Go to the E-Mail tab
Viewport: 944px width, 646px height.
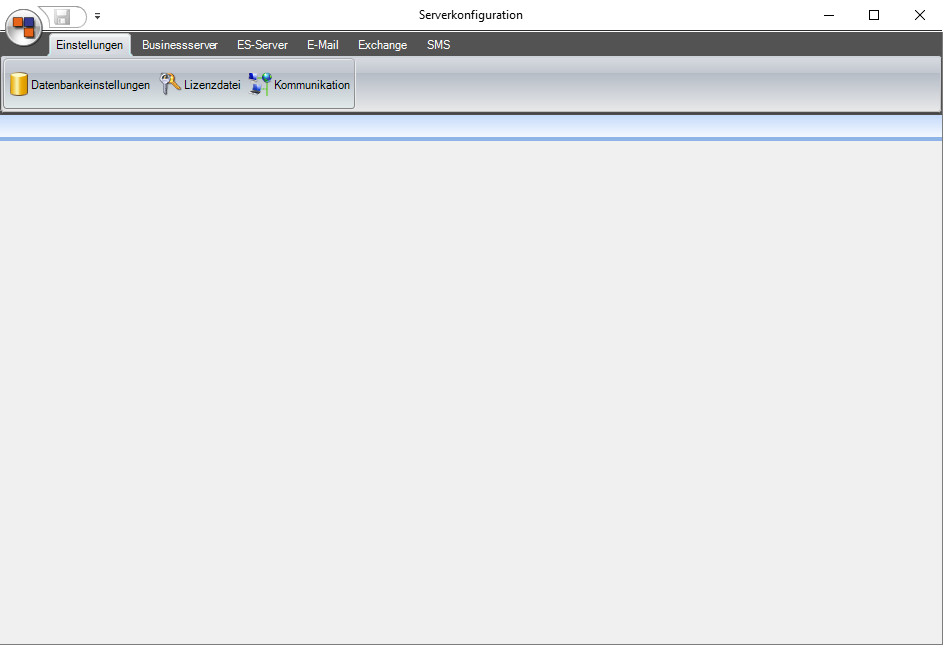(x=322, y=45)
